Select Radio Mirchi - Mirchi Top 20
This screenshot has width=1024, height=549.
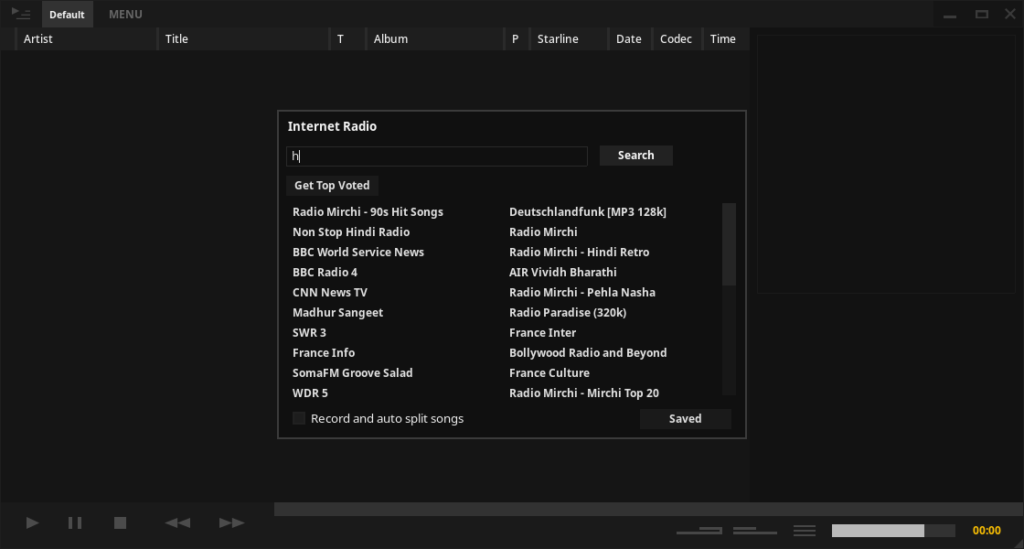click(x=584, y=394)
